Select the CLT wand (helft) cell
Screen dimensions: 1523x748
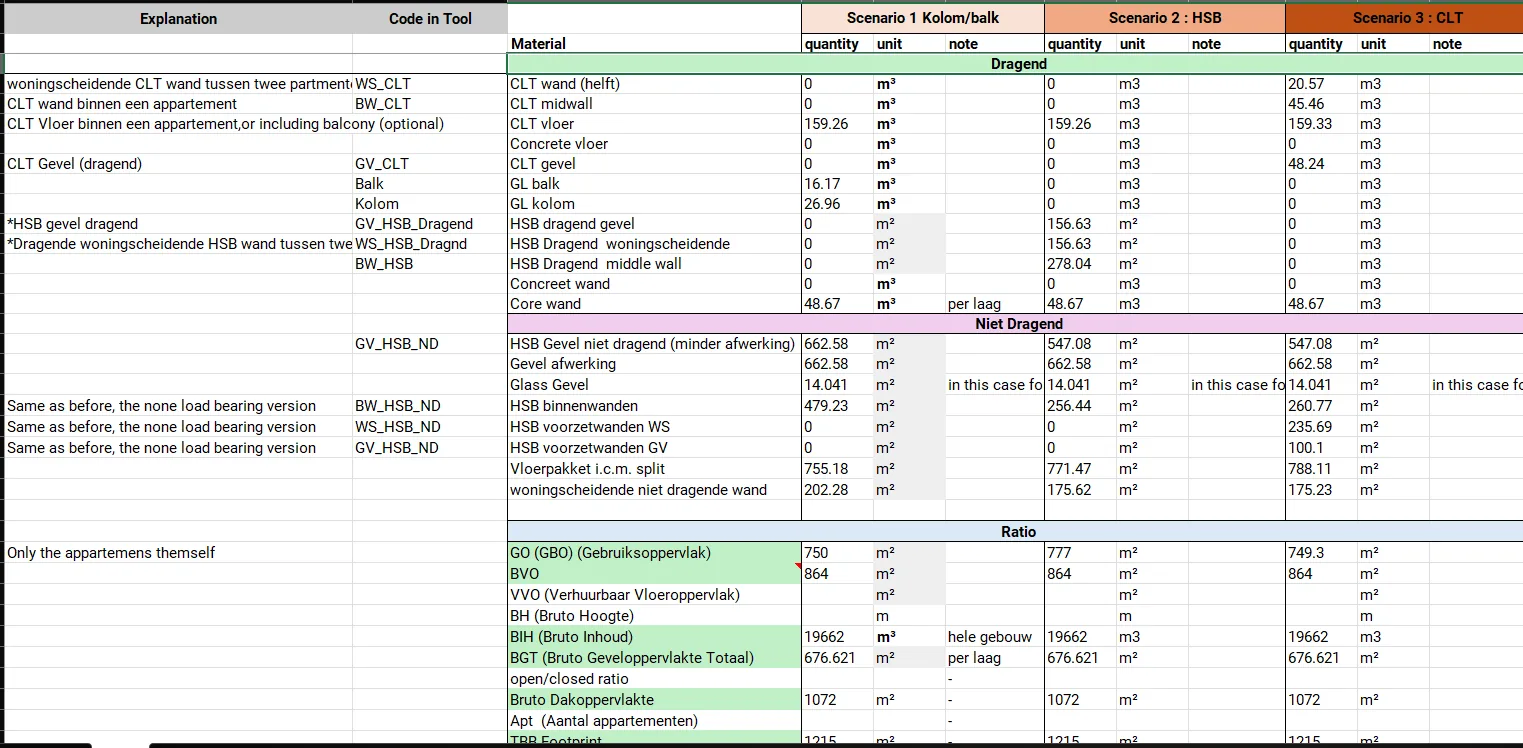point(654,84)
